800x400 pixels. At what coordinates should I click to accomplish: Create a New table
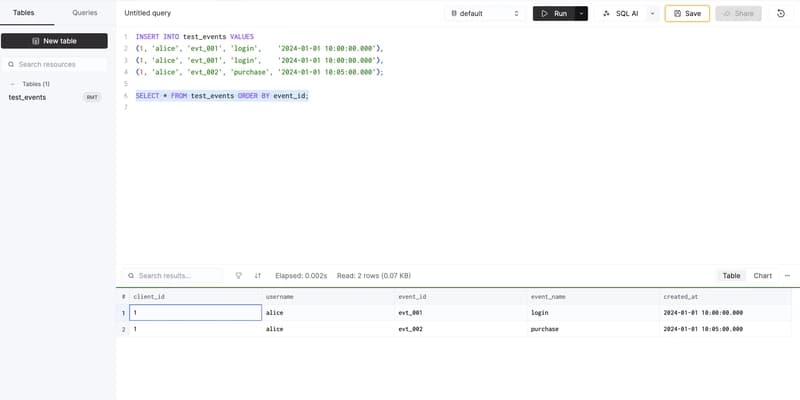coord(54,41)
